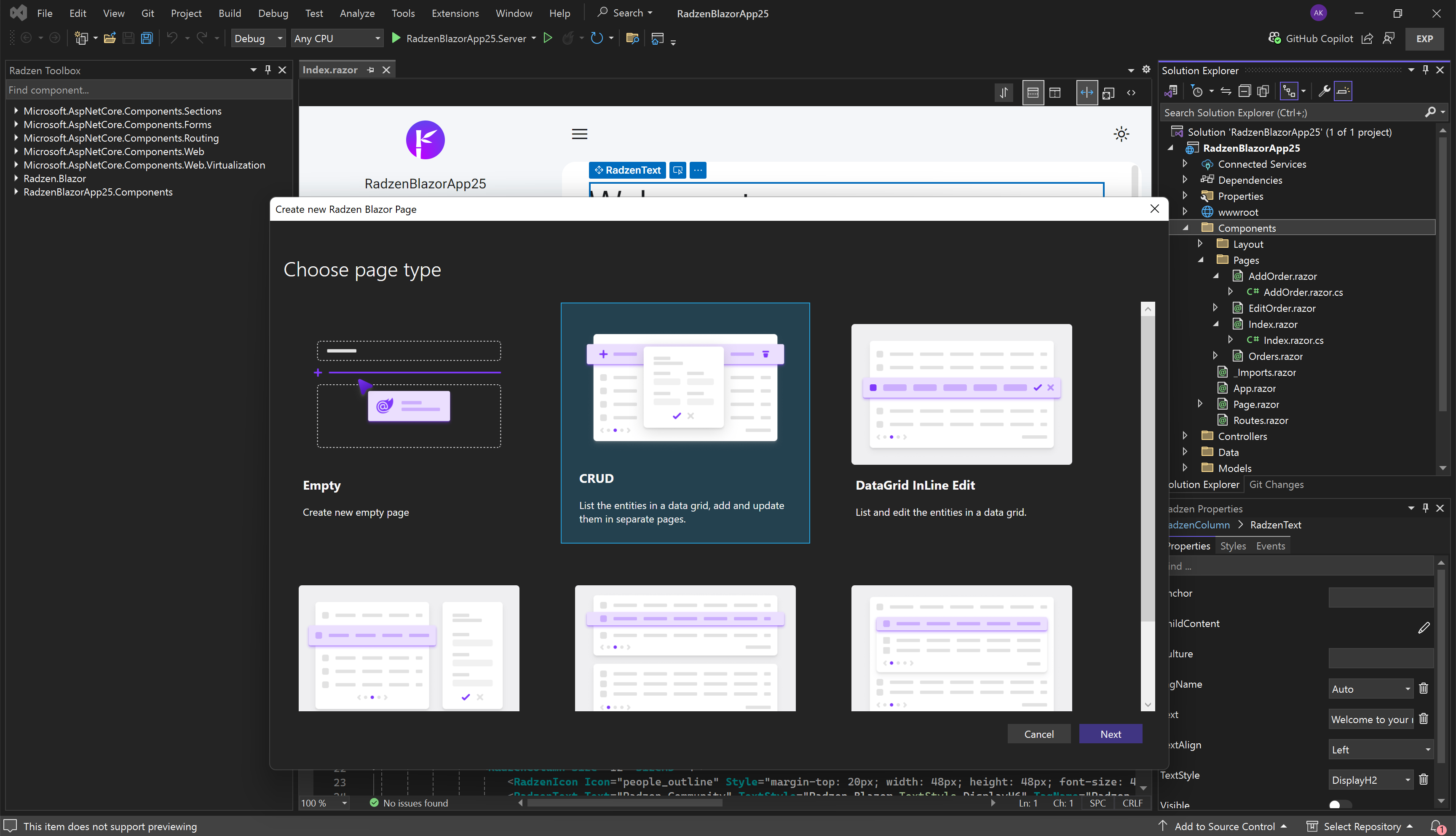
Task: Click the Send Feedback person icon
Action: pyautogui.click(x=1388, y=38)
